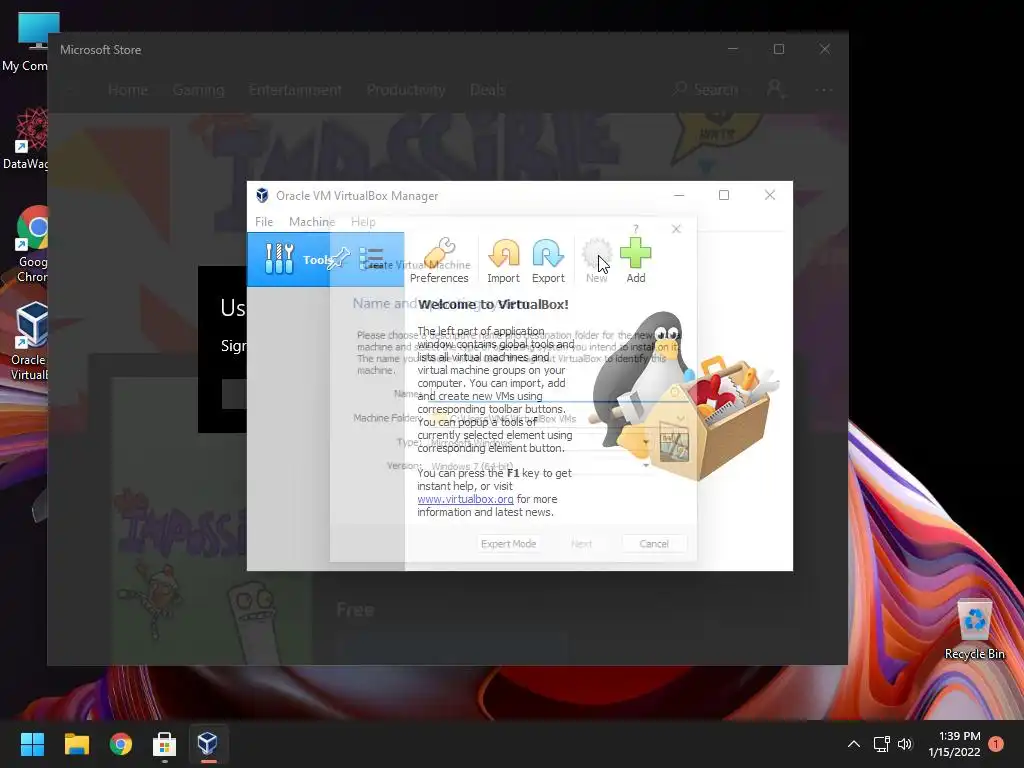1024x768 pixels.
Task: Expand the Type dropdown in dialog
Action: coord(646,442)
